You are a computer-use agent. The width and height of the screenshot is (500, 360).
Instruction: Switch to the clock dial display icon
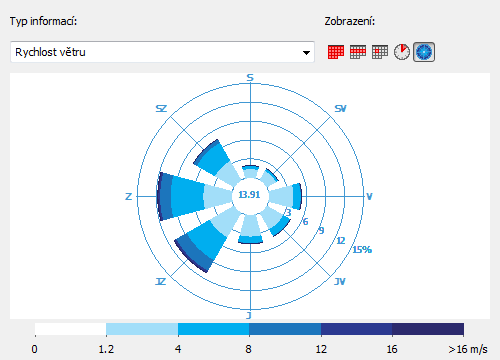tap(402, 52)
